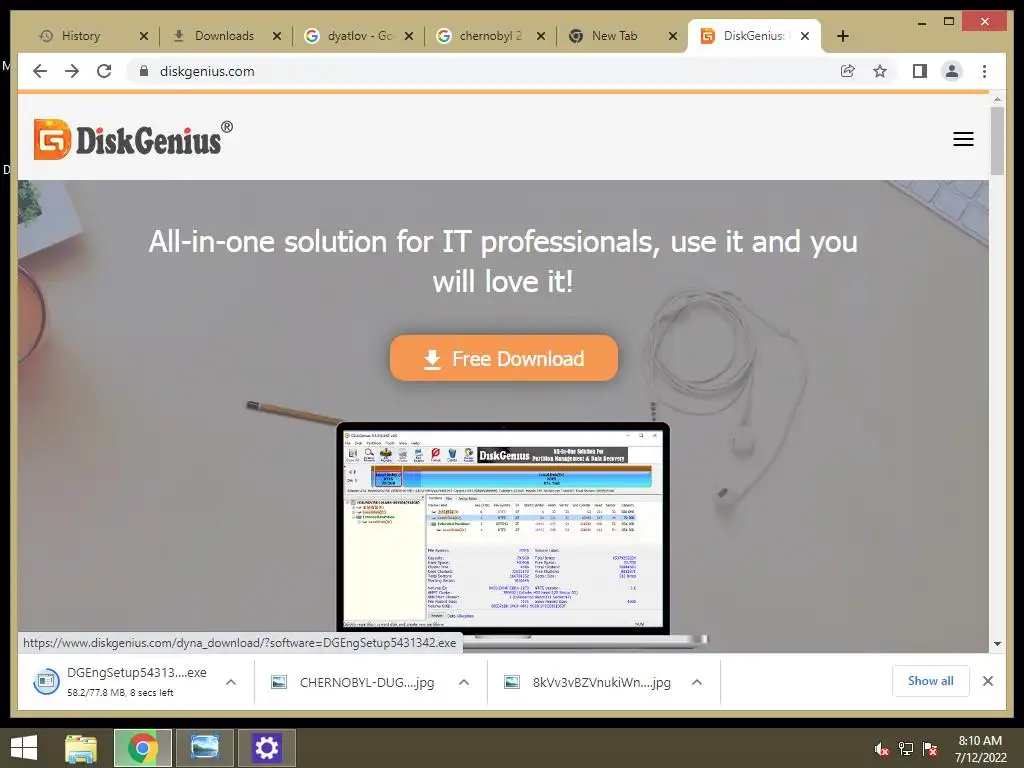Open the gear settings taskbar app
The image size is (1024, 768).
pos(266,748)
